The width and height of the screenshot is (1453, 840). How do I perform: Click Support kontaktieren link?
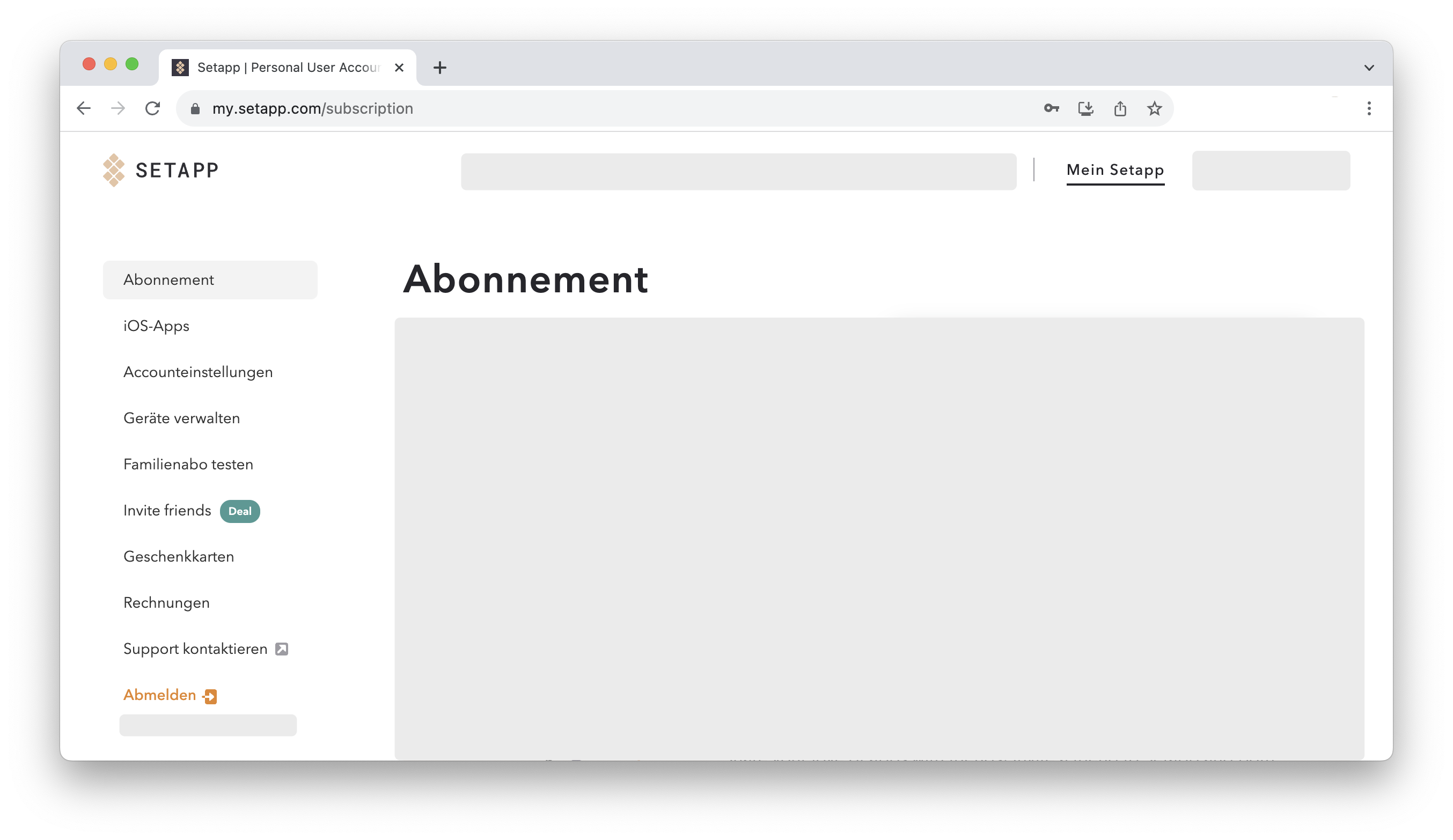(195, 649)
